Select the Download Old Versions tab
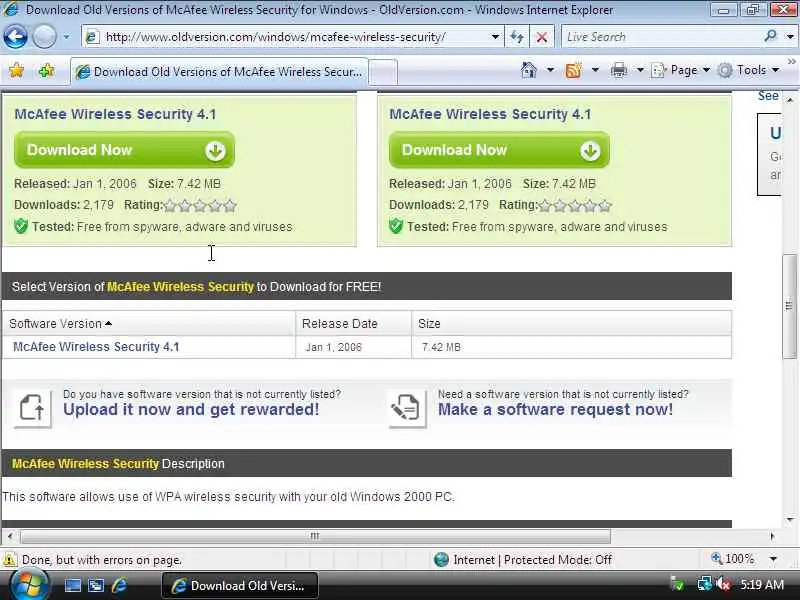This screenshot has height=600, width=800. coord(219,72)
